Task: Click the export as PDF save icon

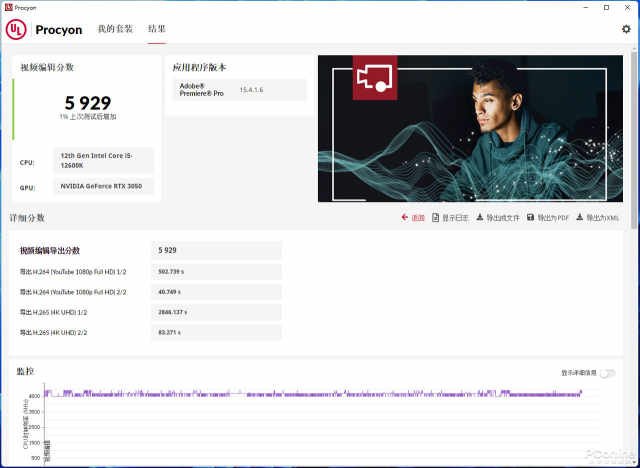Action: [x=530, y=217]
